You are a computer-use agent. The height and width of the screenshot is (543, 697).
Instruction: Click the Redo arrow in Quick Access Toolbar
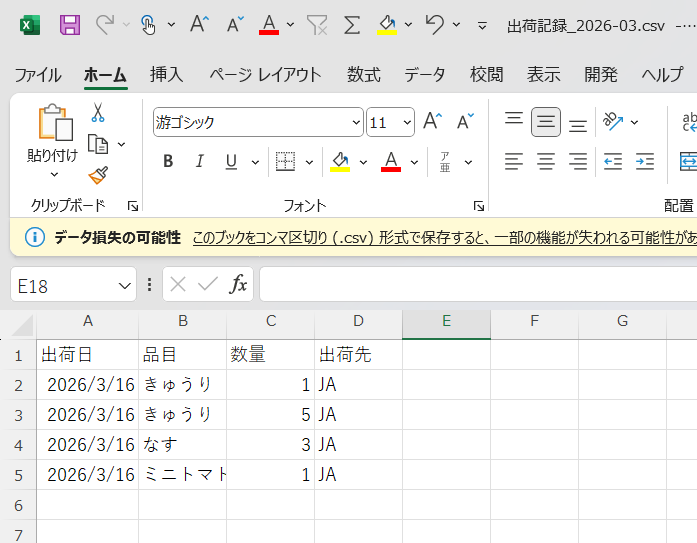(x=105, y=24)
